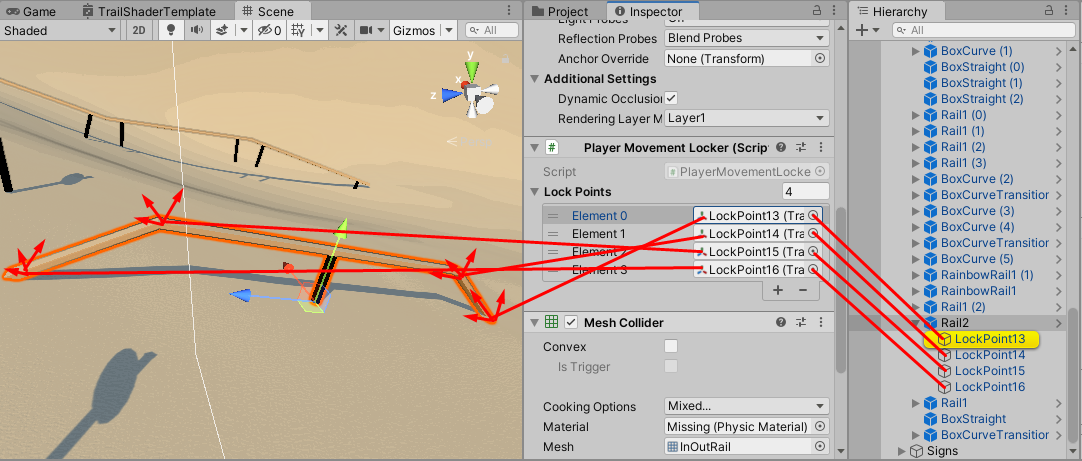Open Player Movement Locker component context menu
This screenshot has height=461, width=1082.
820,147
